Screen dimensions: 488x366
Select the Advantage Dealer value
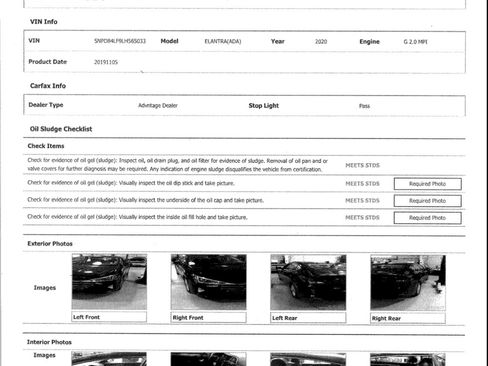(x=158, y=105)
